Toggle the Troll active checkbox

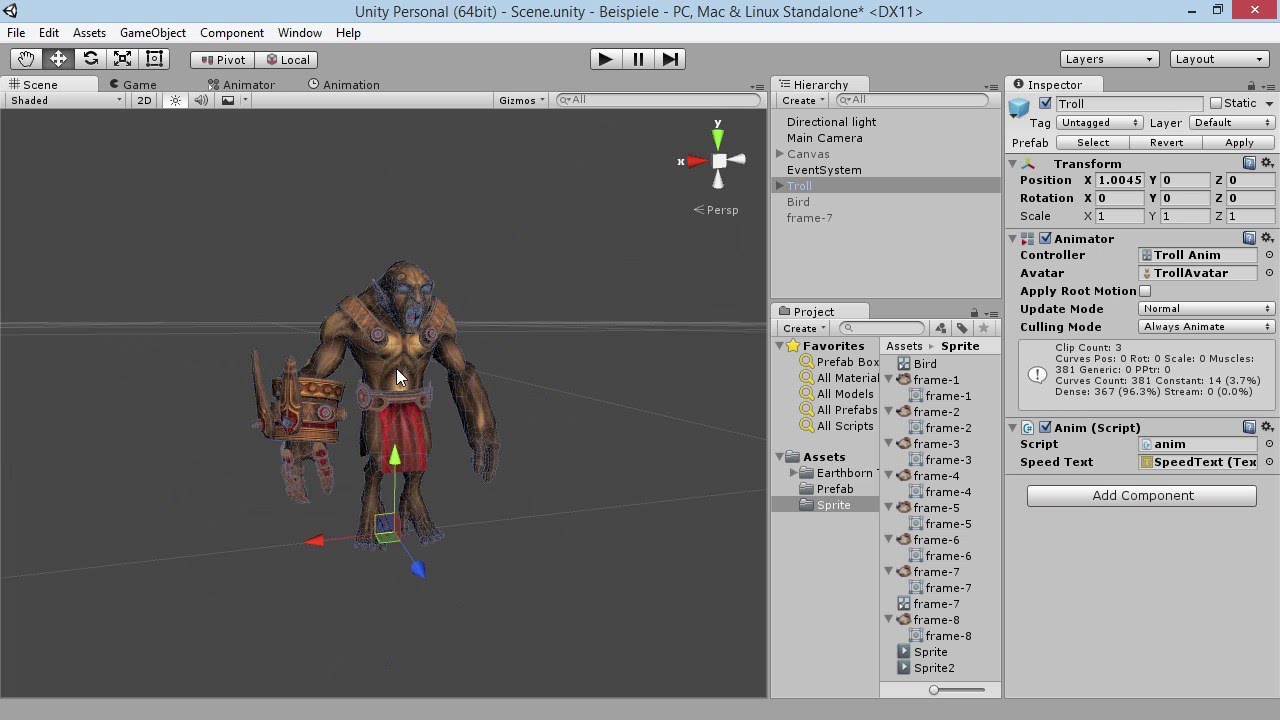(x=1046, y=103)
